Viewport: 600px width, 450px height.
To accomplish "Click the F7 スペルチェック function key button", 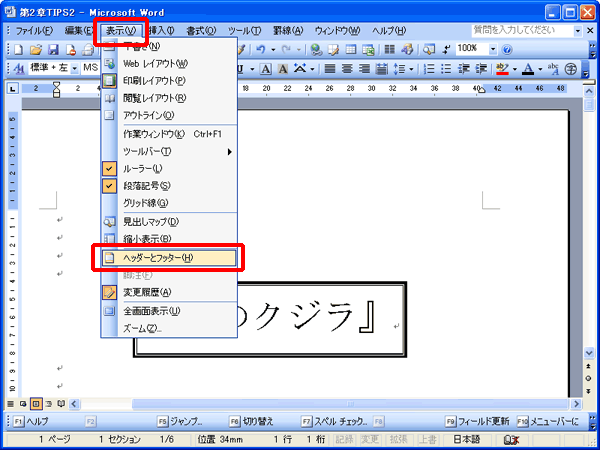I will [x=335, y=421].
